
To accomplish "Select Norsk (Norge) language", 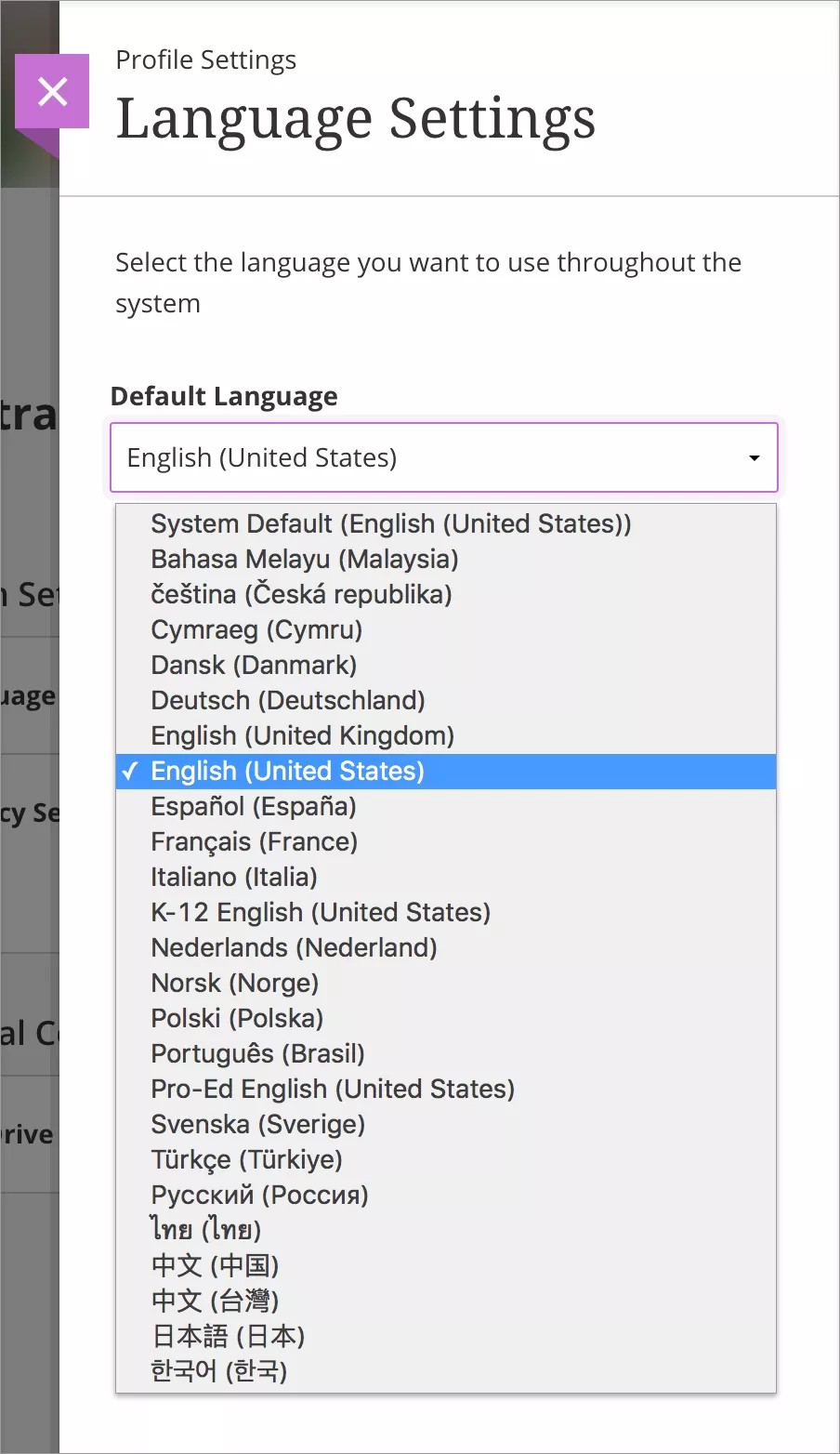I will point(235,984).
